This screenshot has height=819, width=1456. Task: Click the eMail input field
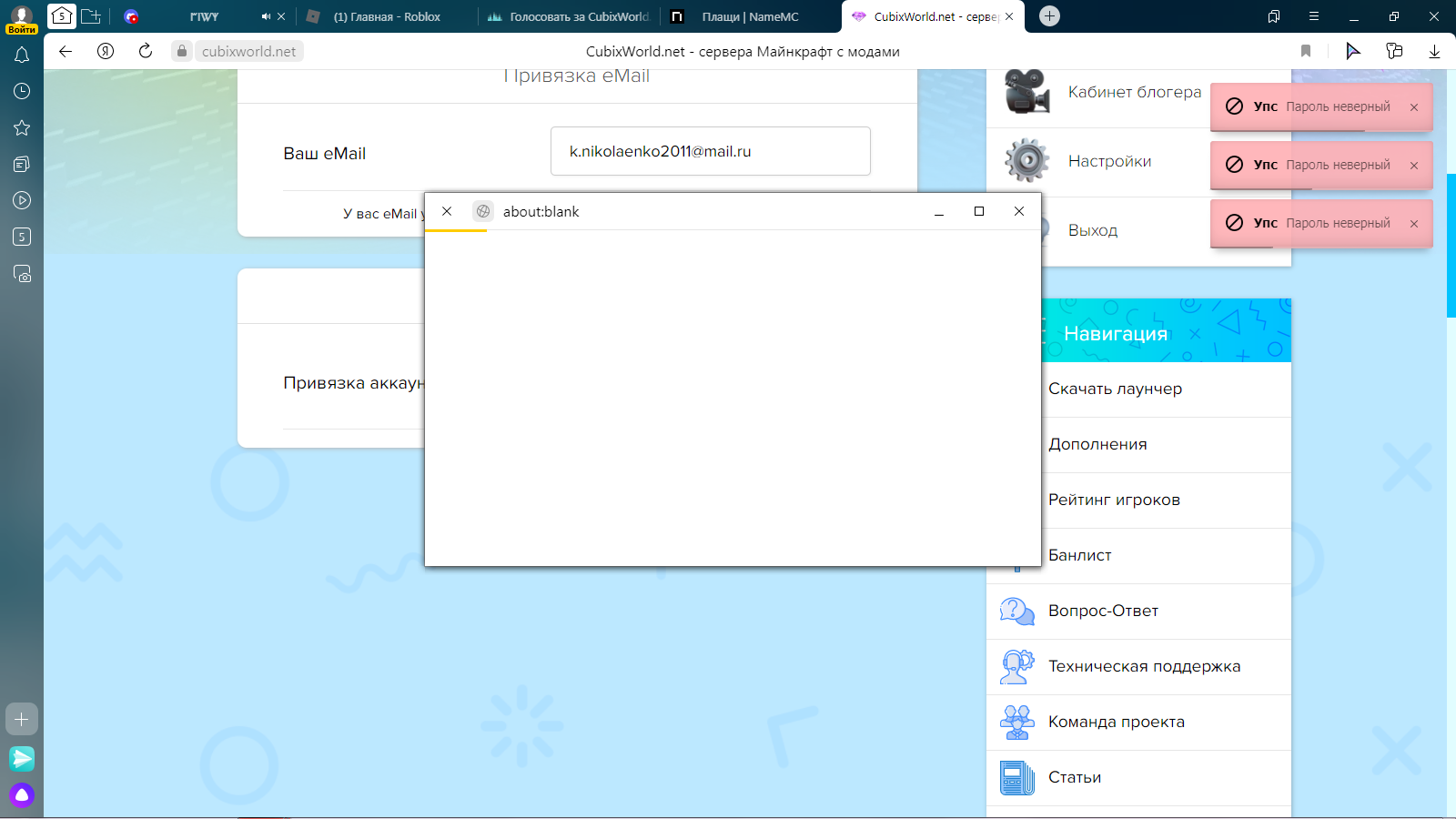pyautogui.click(x=710, y=151)
